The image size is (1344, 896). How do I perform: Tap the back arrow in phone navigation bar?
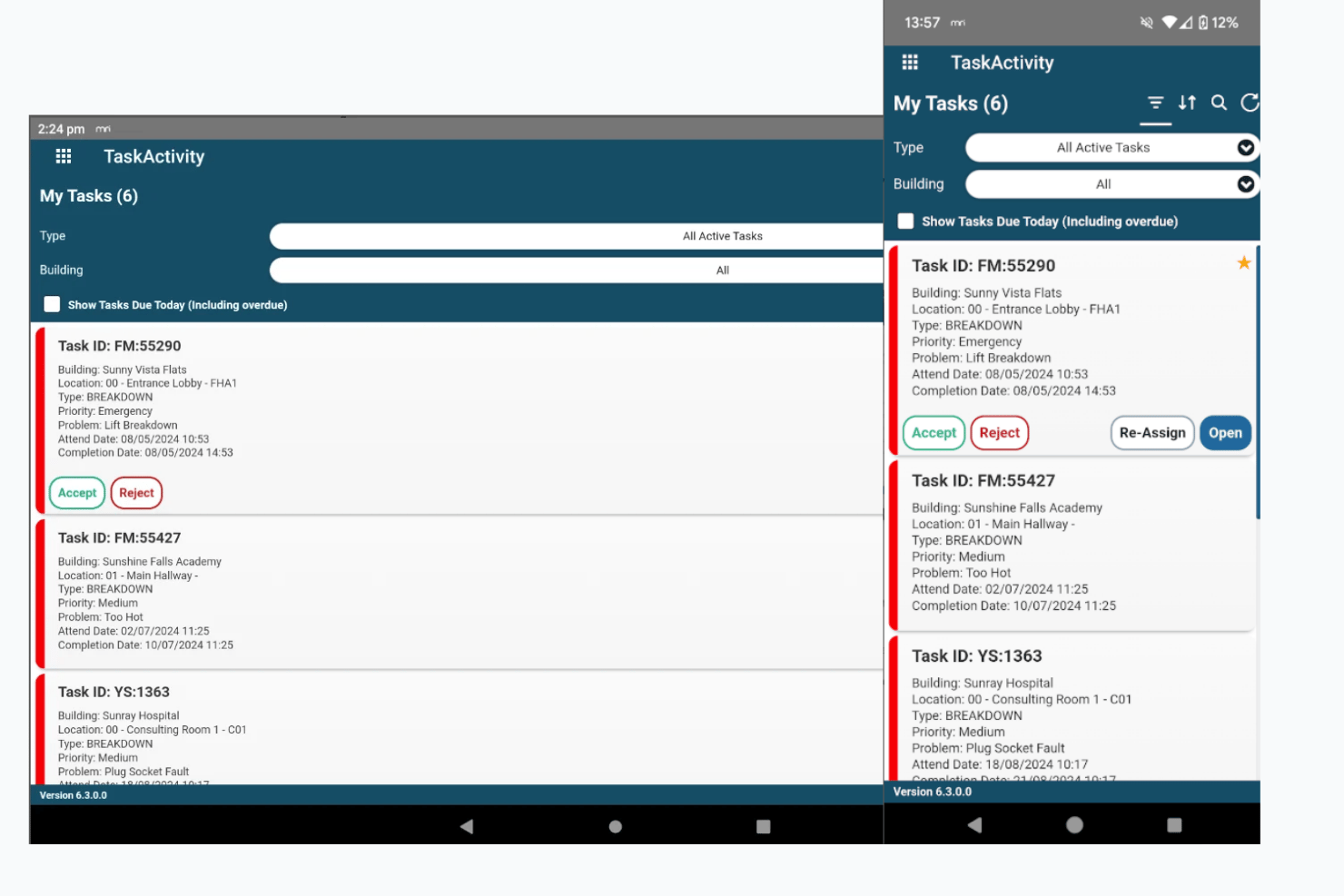(x=974, y=824)
